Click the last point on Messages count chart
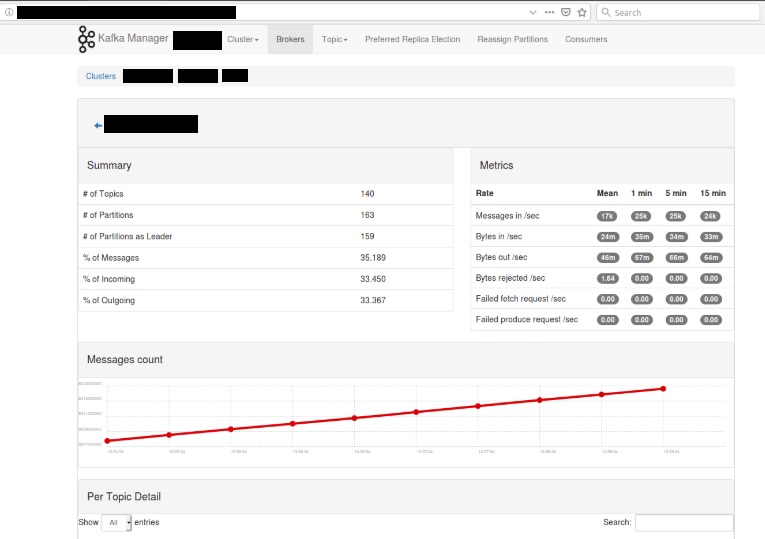Image resolution: width=765 pixels, height=539 pixels. [663, 389]
